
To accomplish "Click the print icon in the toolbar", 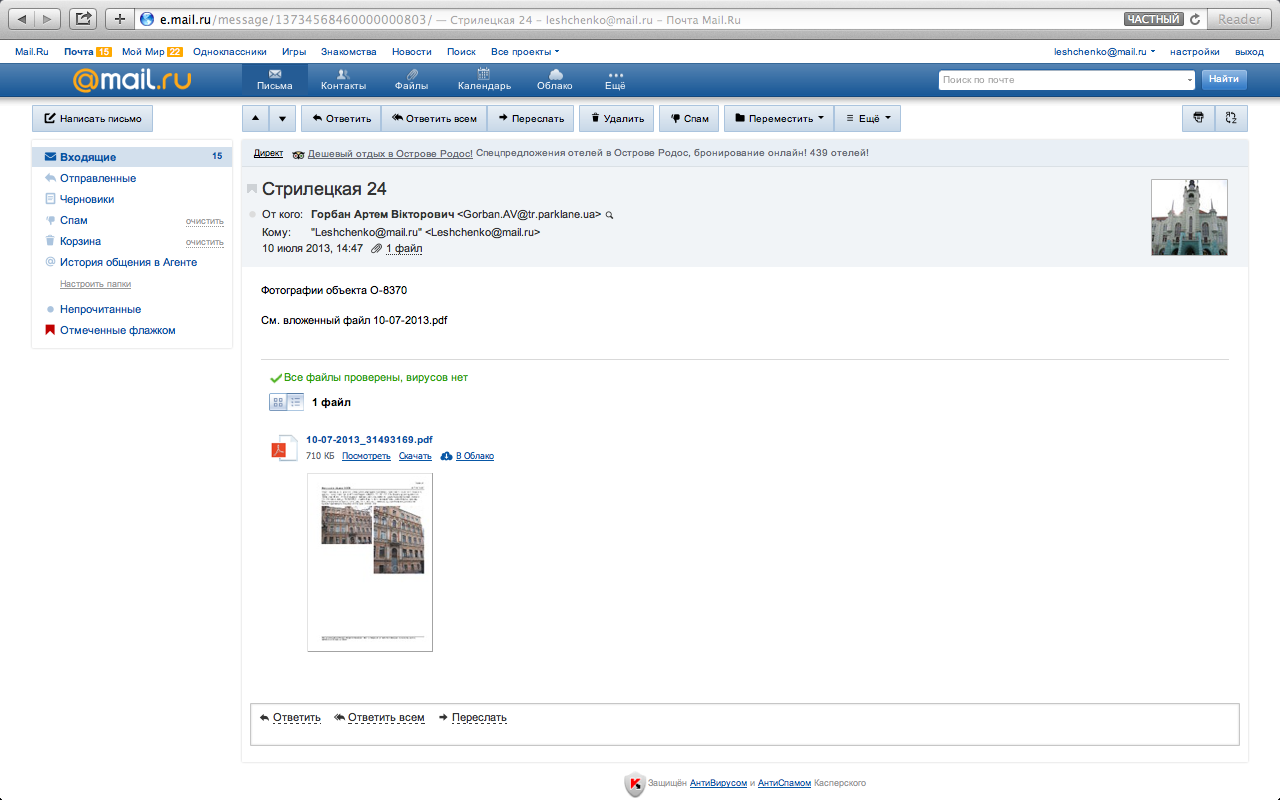I will [x=1198, y=118].
